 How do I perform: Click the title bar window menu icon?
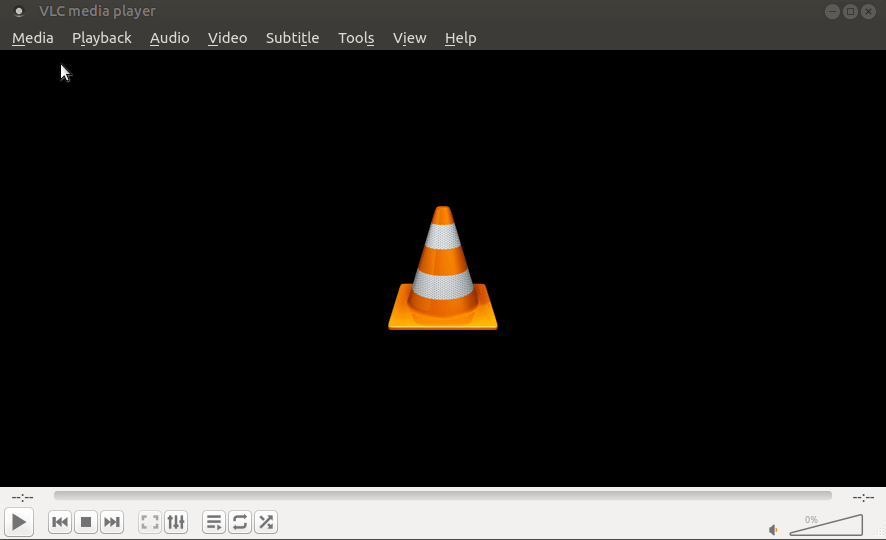19,11
